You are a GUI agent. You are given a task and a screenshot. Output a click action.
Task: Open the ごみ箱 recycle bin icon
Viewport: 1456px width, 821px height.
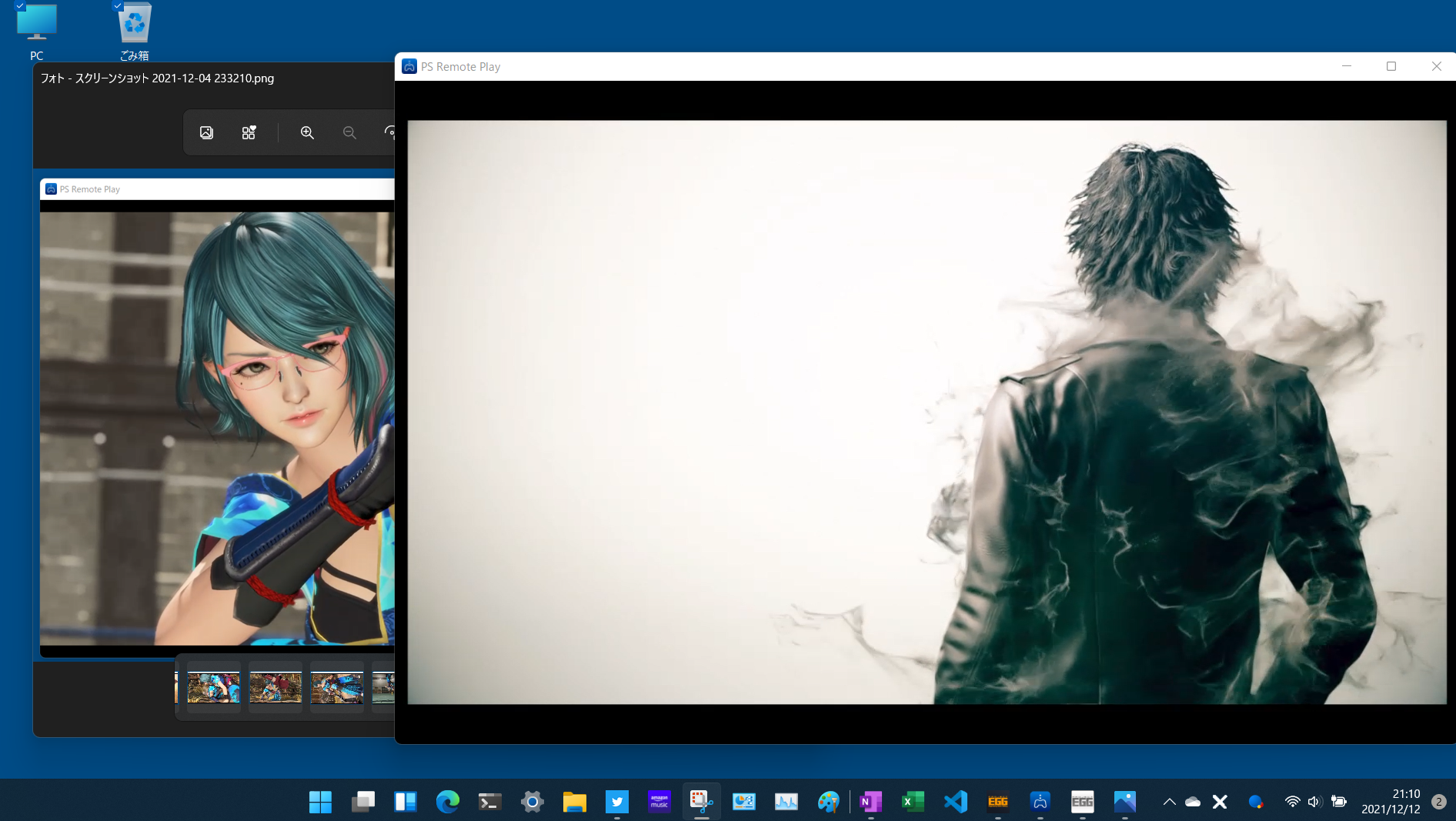click(134, 31)
